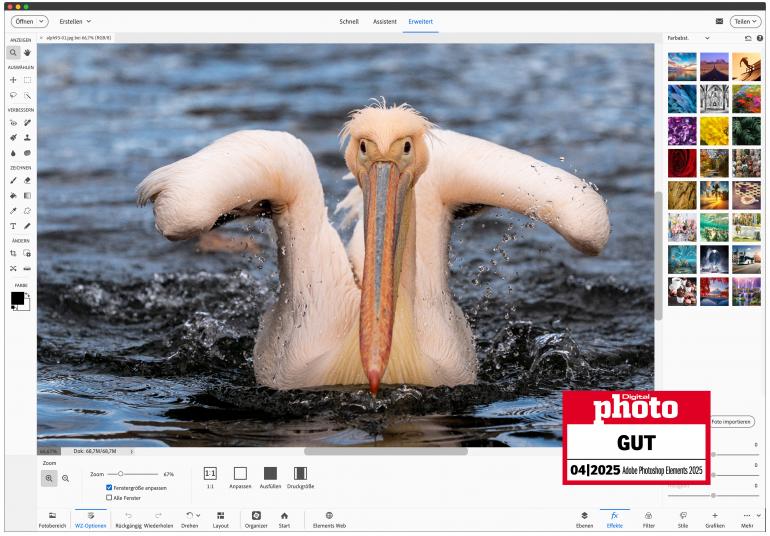The image size is (770, 536).
Task: Select the Eyedropper color picker tool
Action: click(x=13, y=211)
